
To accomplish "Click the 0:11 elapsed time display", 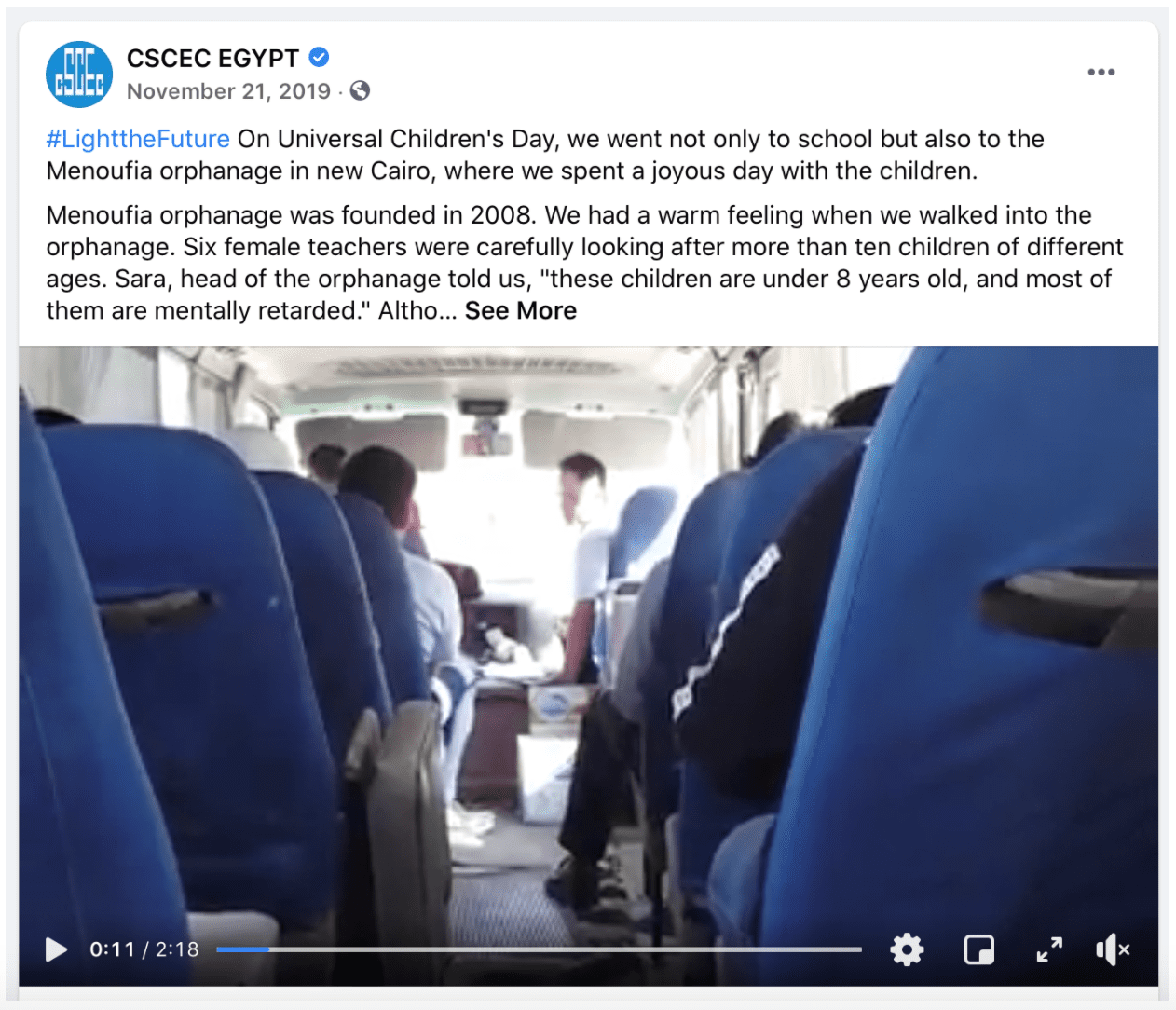I will (x=112, y=949).
